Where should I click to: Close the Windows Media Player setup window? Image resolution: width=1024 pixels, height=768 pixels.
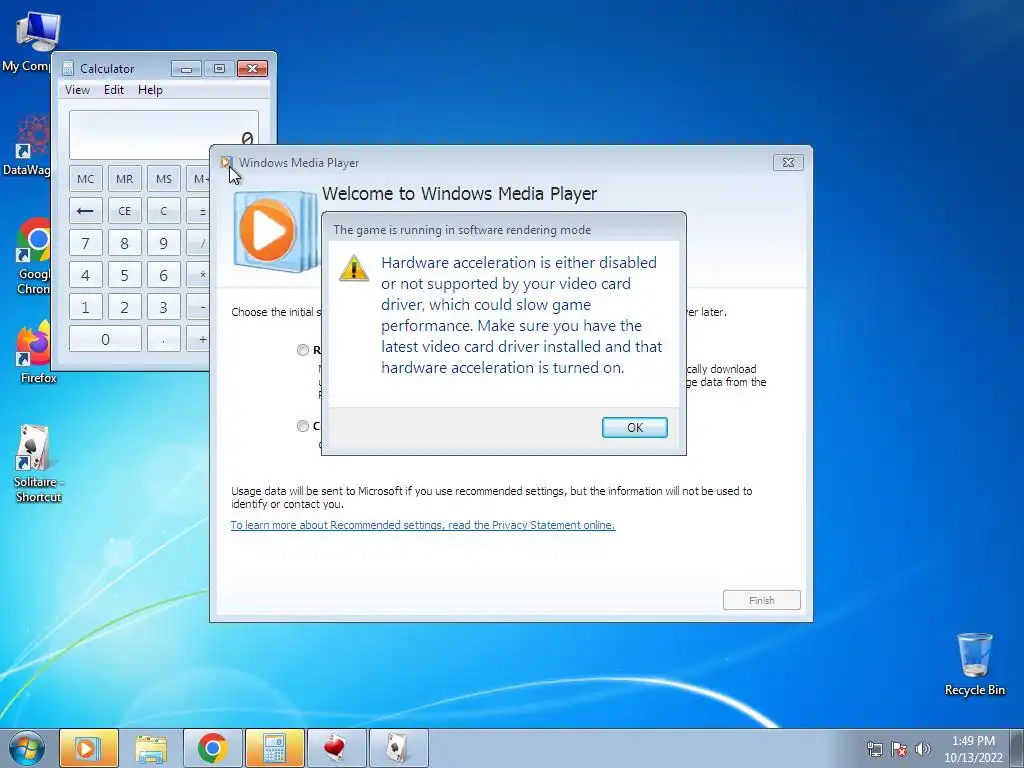point(788,163)
